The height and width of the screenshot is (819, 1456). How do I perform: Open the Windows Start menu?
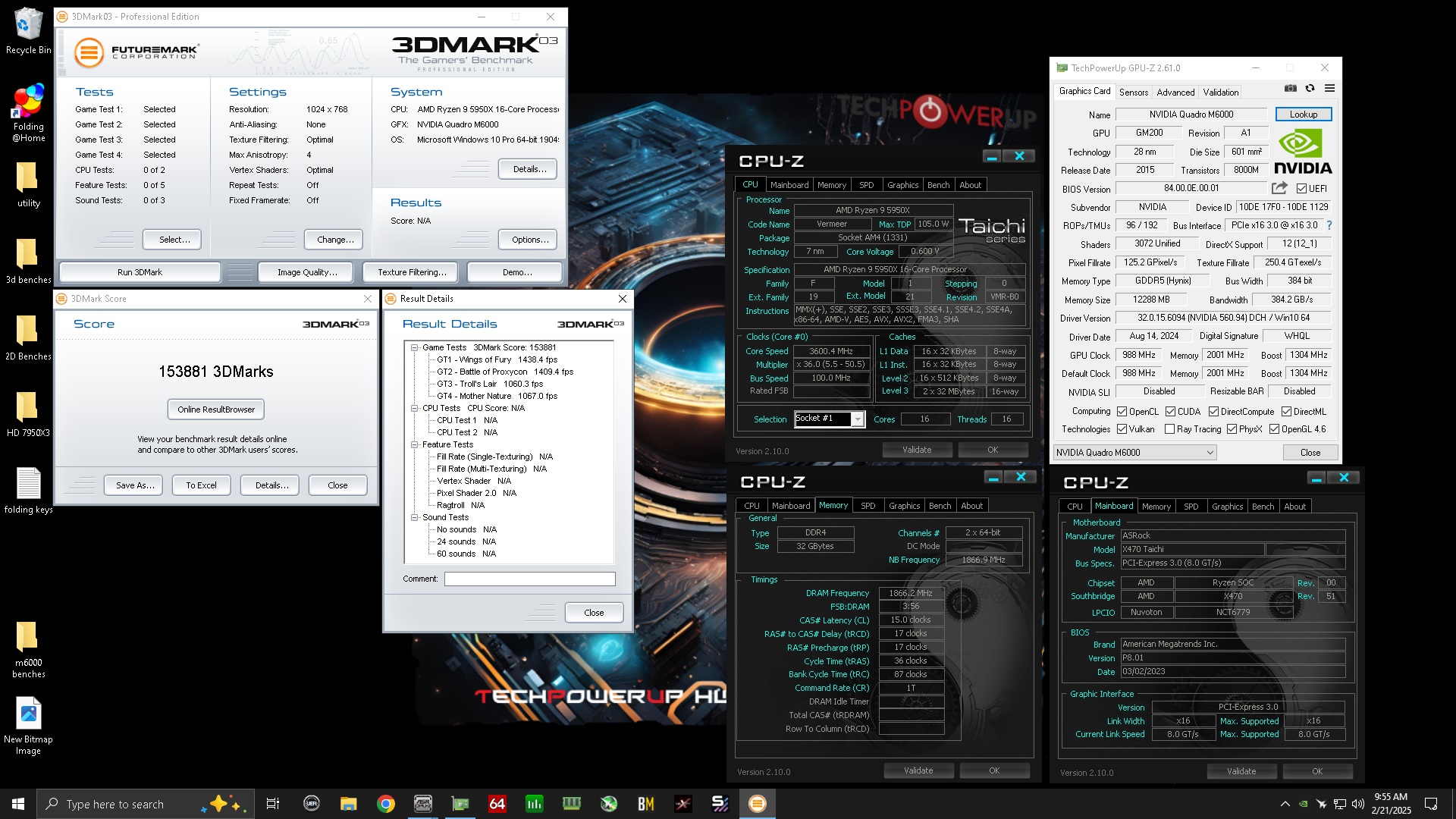[18, 804]
